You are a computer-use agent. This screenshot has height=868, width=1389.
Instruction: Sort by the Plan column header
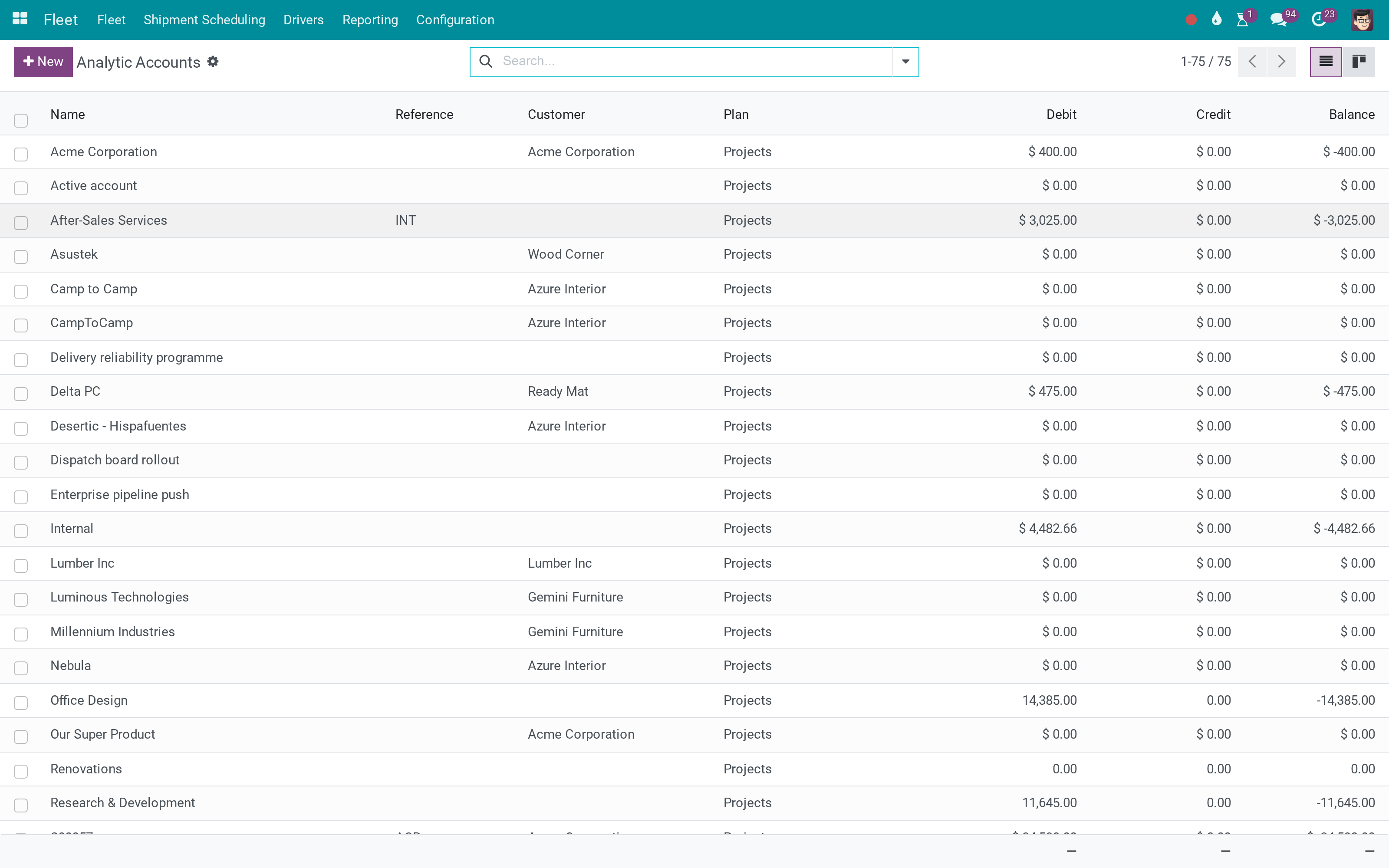(x=736, y=114)
